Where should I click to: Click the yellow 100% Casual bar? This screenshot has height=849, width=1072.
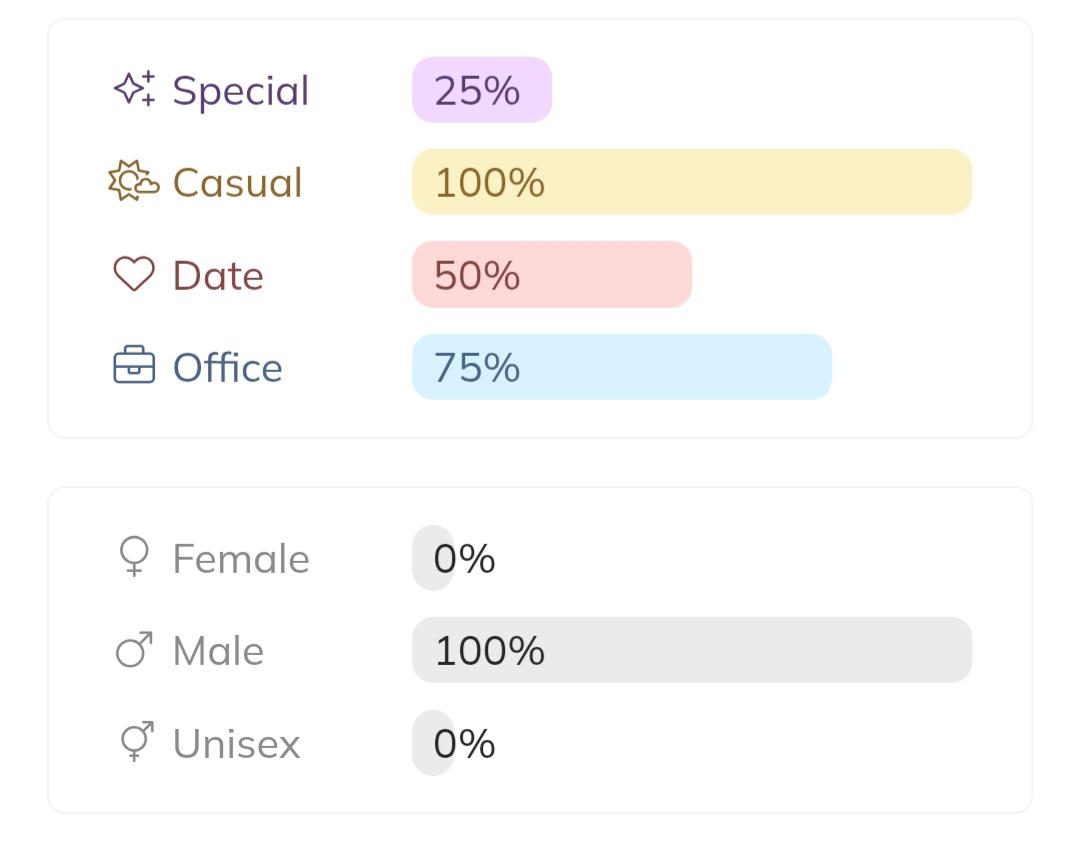tap(692, 182)
